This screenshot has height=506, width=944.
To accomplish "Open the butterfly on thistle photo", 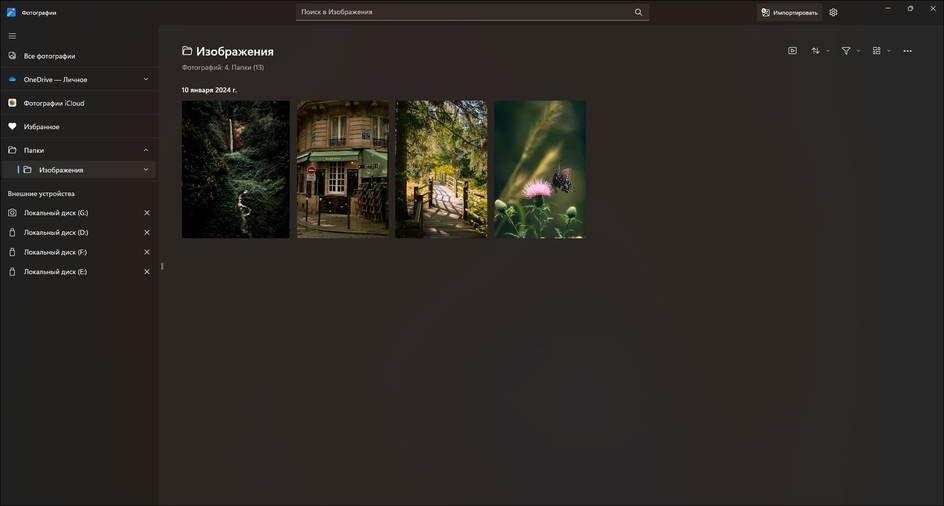I will pos(540,169).
